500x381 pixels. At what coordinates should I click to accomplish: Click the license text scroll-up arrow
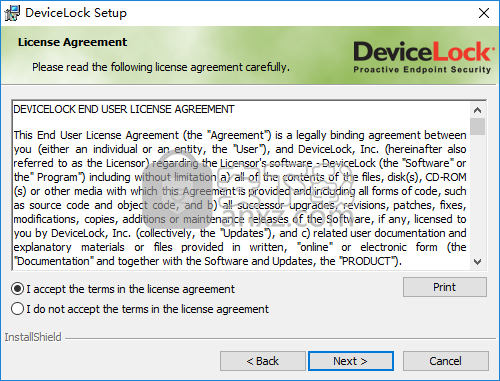tap(477, 110)
